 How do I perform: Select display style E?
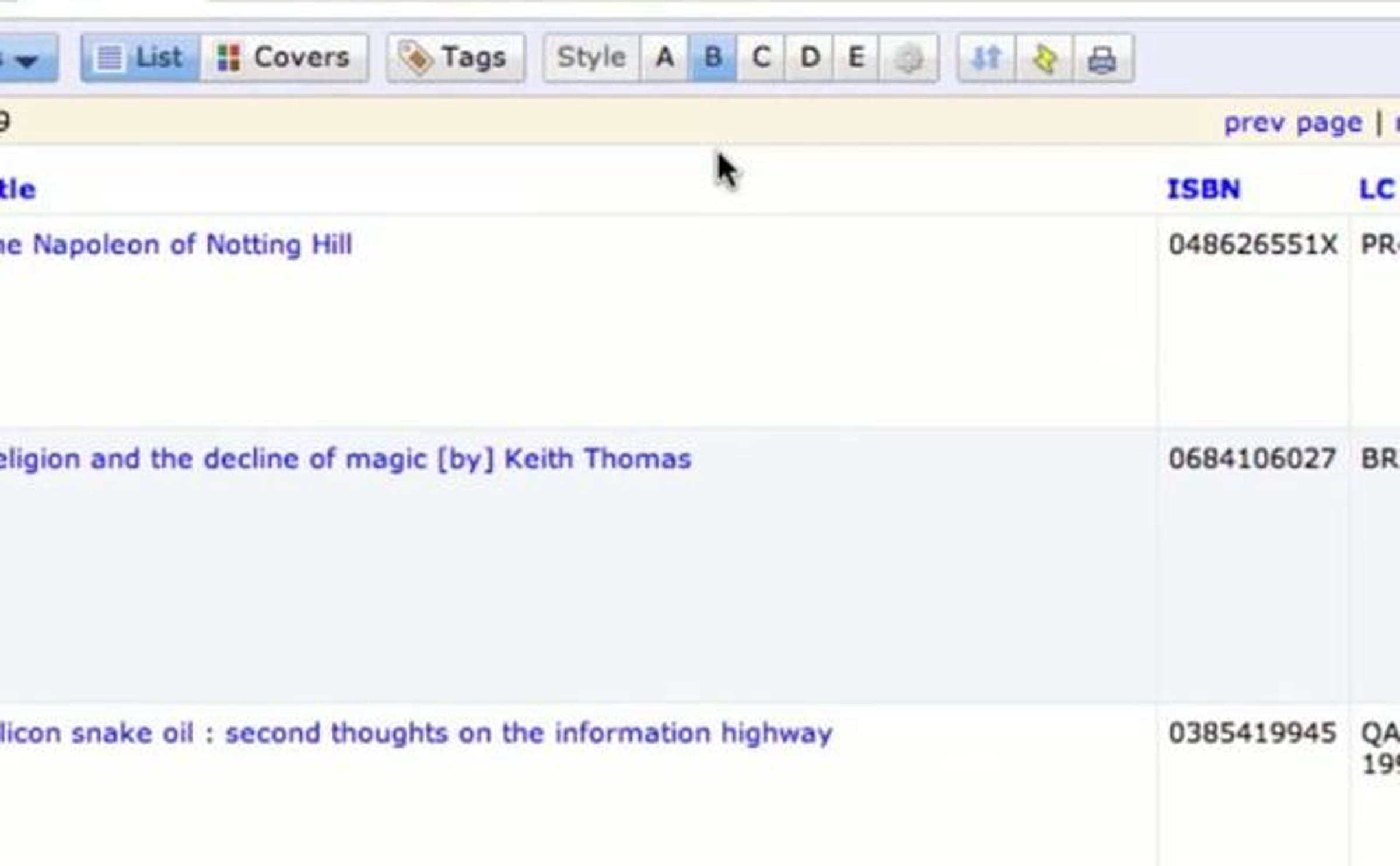(x=856, y=58)
